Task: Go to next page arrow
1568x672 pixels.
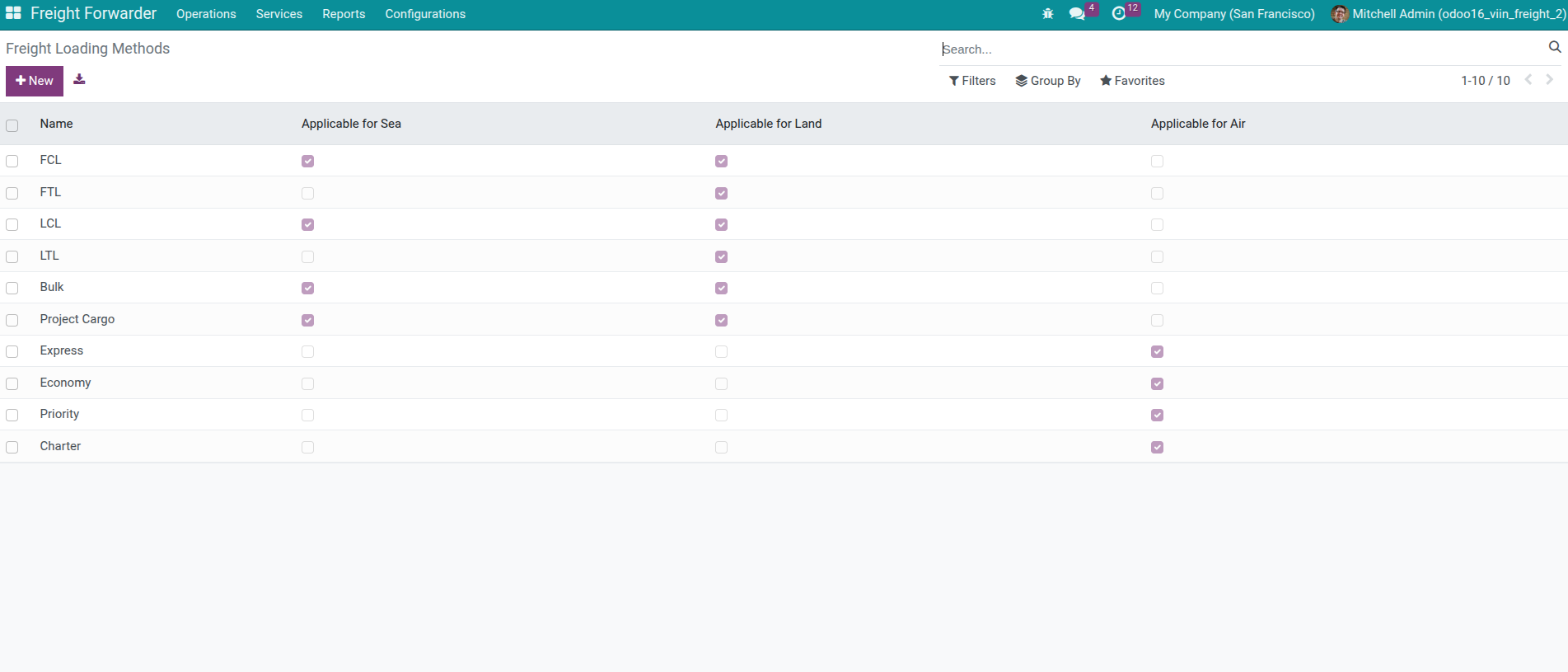Action: 1549,80
